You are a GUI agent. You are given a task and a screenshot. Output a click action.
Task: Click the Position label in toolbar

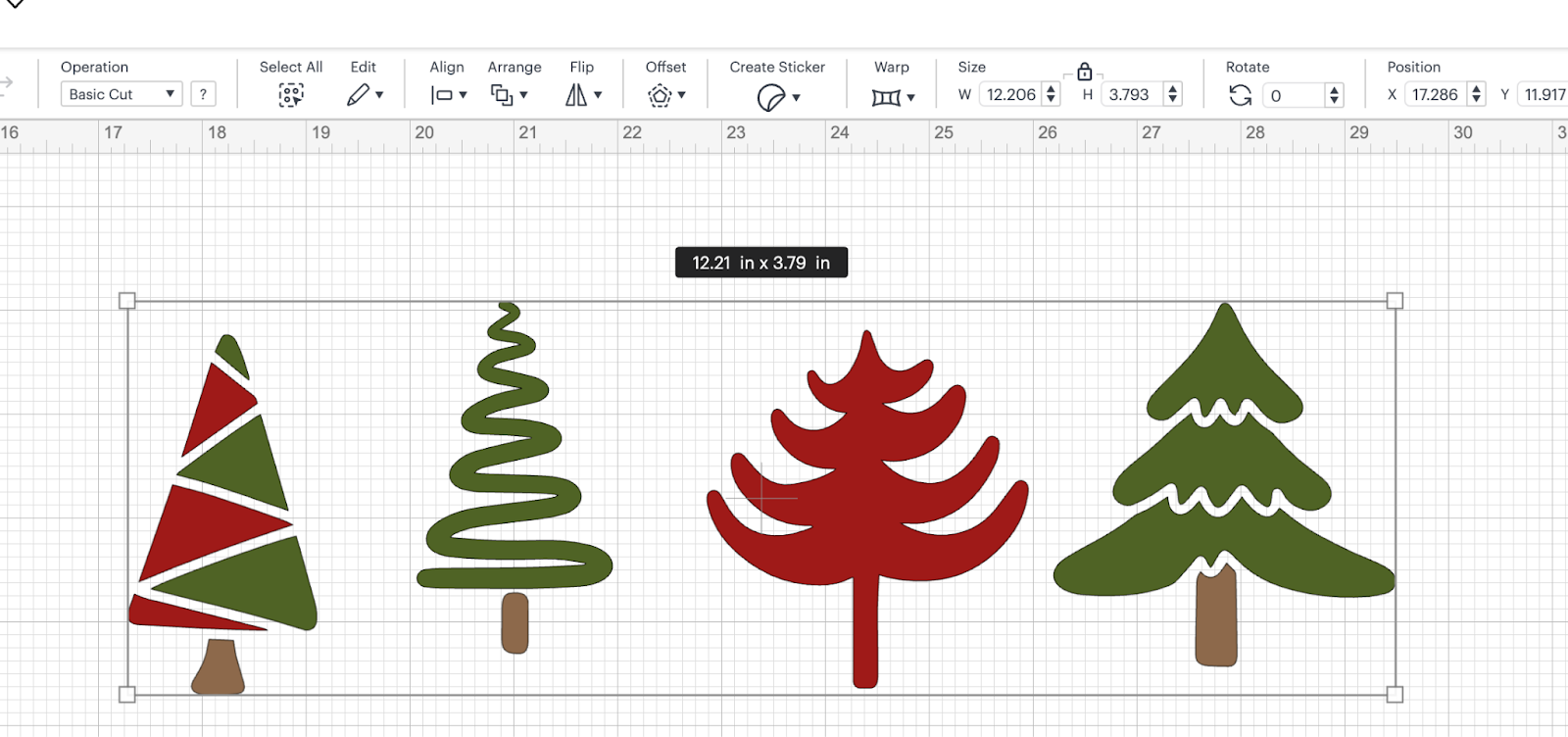click(1413, 67)
